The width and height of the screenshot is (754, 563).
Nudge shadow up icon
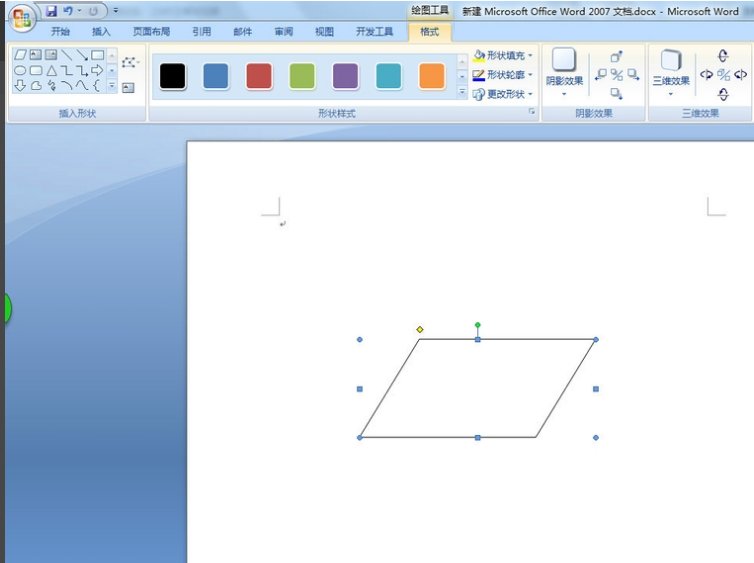point(616,57)
